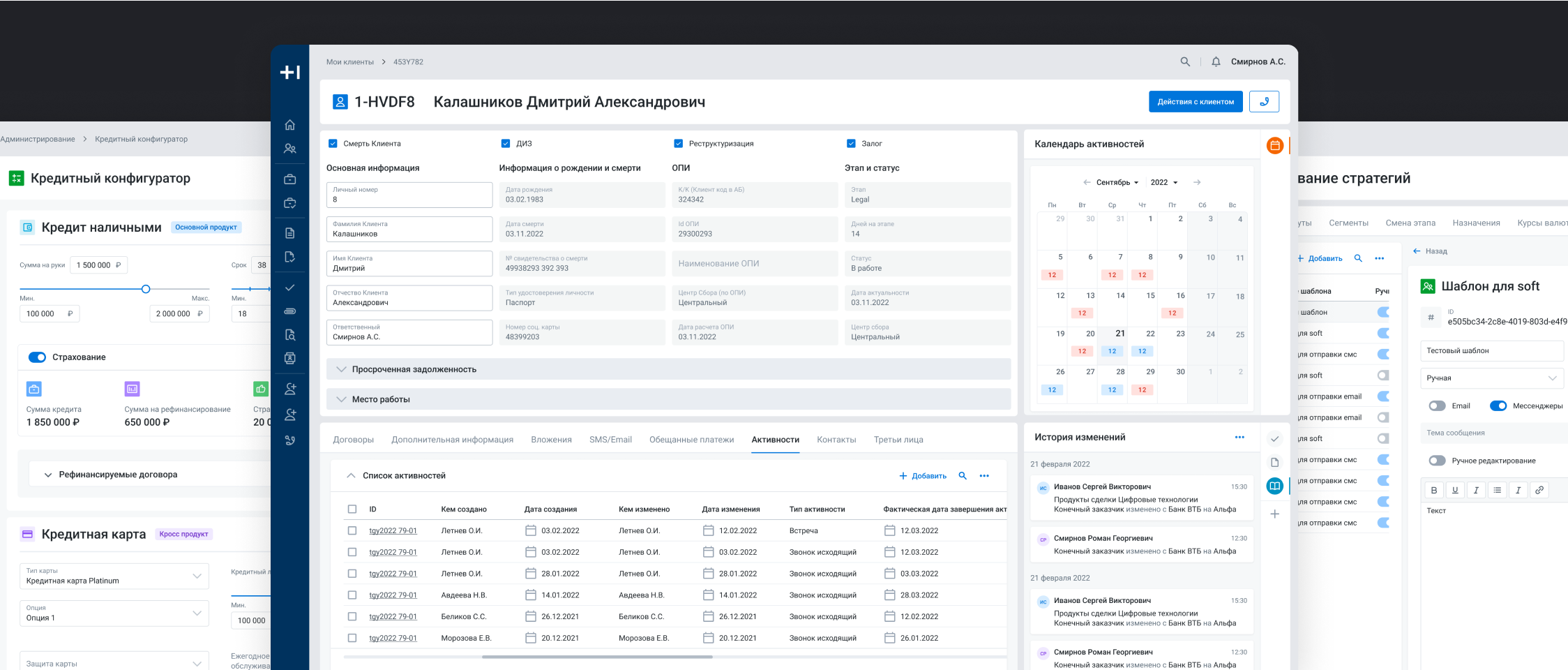Click the Фамилия Клиента input field

tap(409, 229)
